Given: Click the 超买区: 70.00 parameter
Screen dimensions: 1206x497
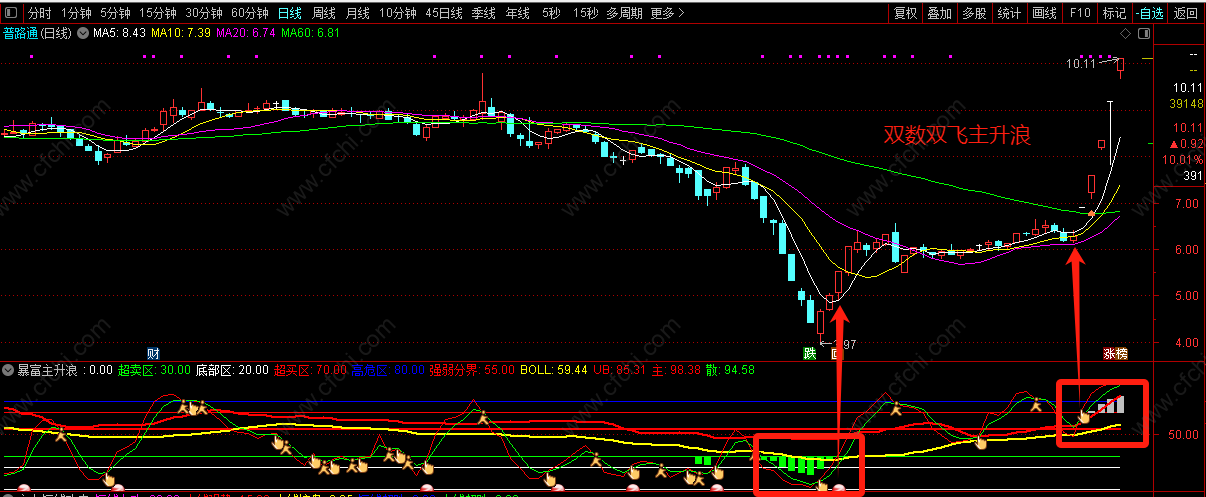Looking at the screenshot, I should point(310,370).
